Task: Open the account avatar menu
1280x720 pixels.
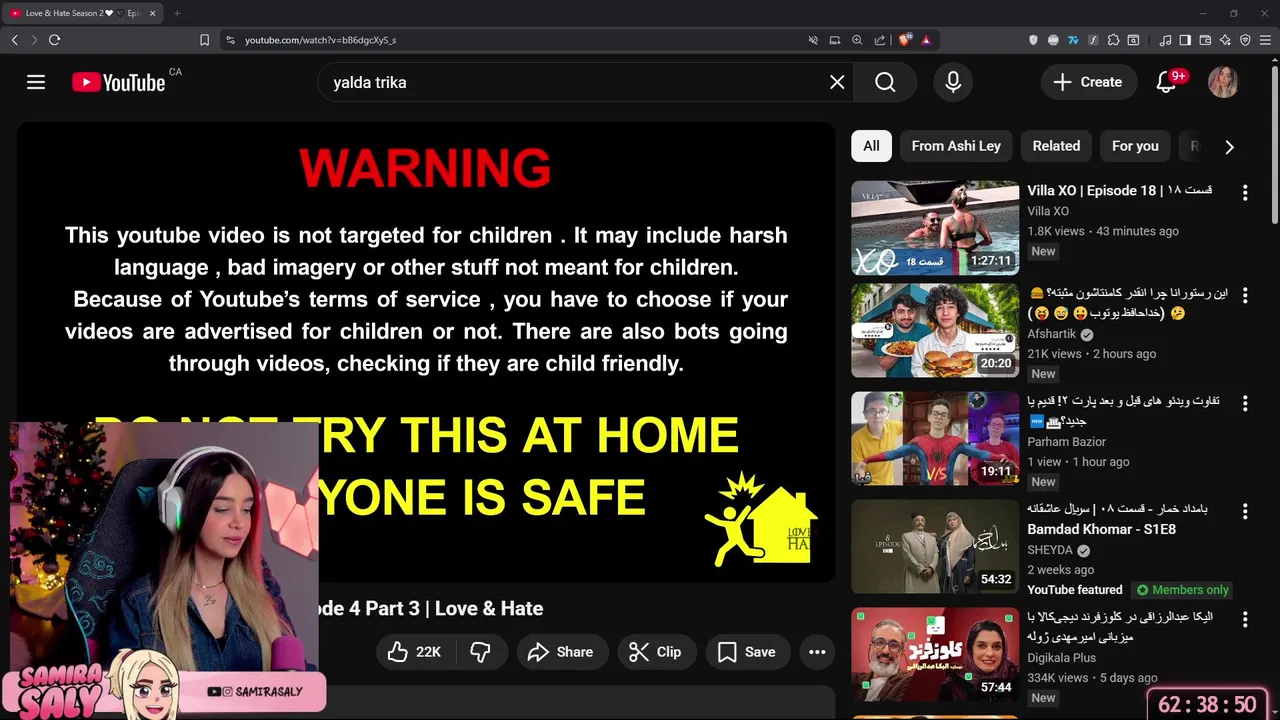Action: [x=1223, y=82]
